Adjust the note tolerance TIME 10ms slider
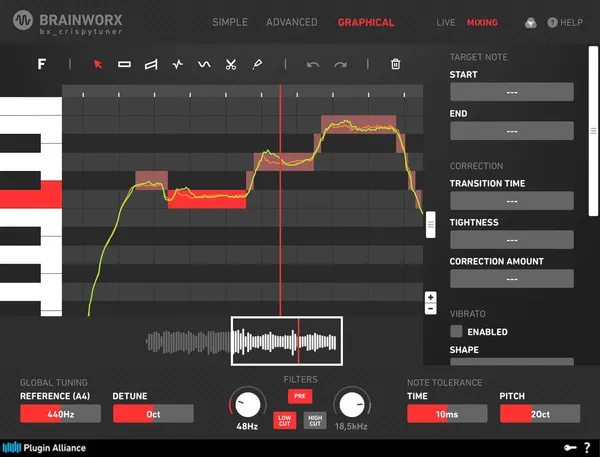This screenshot has width=600, height=457. [447, 414]
